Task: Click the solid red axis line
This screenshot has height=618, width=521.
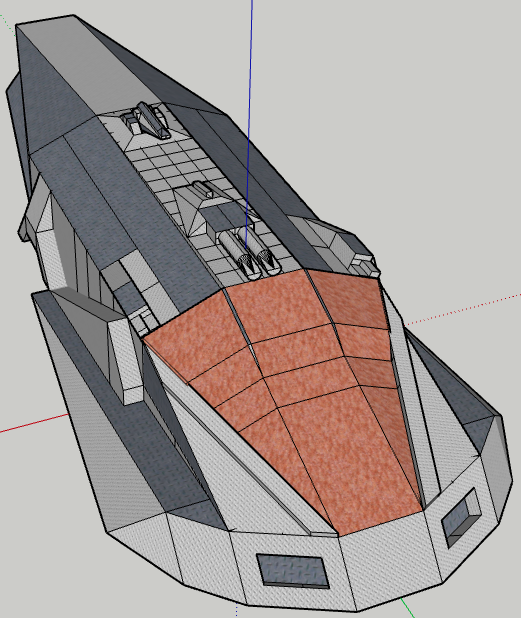Action: (x=34, y=423)
